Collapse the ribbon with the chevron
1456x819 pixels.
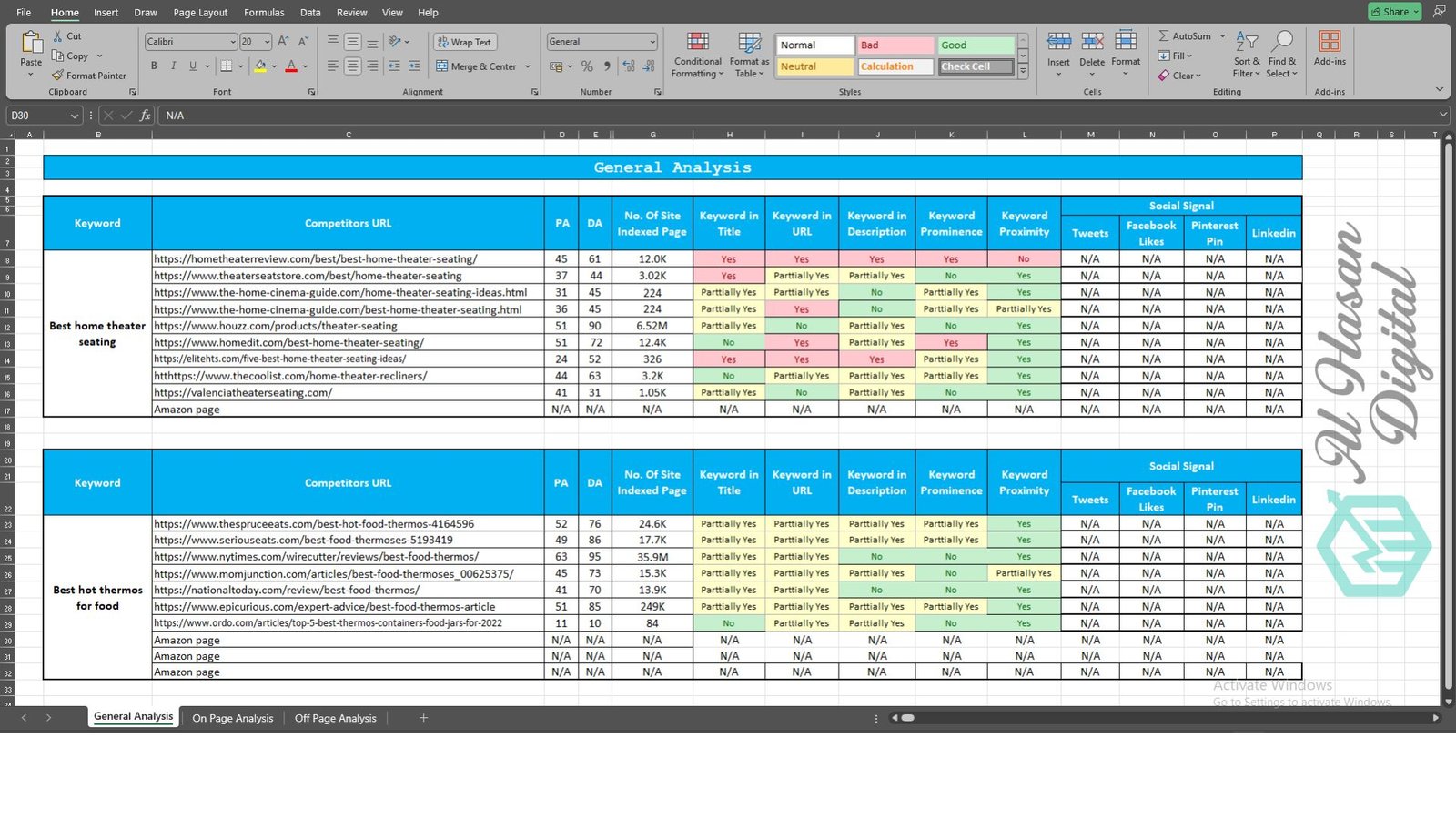1439,89
